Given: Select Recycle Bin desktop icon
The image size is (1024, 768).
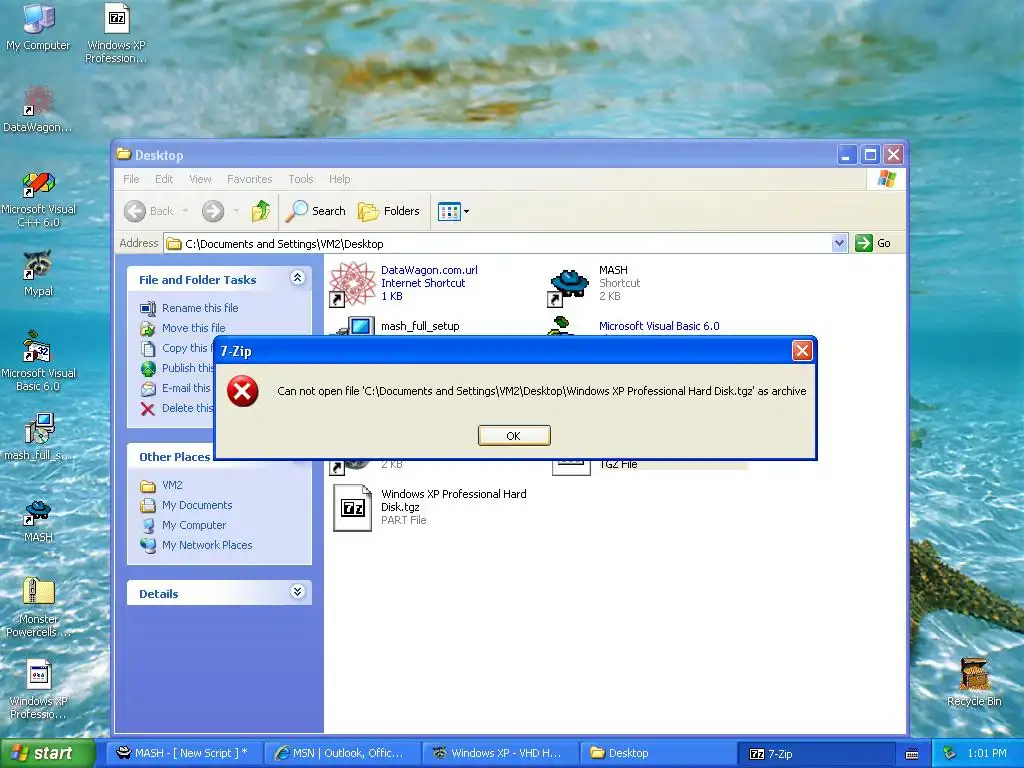Looking at the screenshot, I should (x=974, y=682).
